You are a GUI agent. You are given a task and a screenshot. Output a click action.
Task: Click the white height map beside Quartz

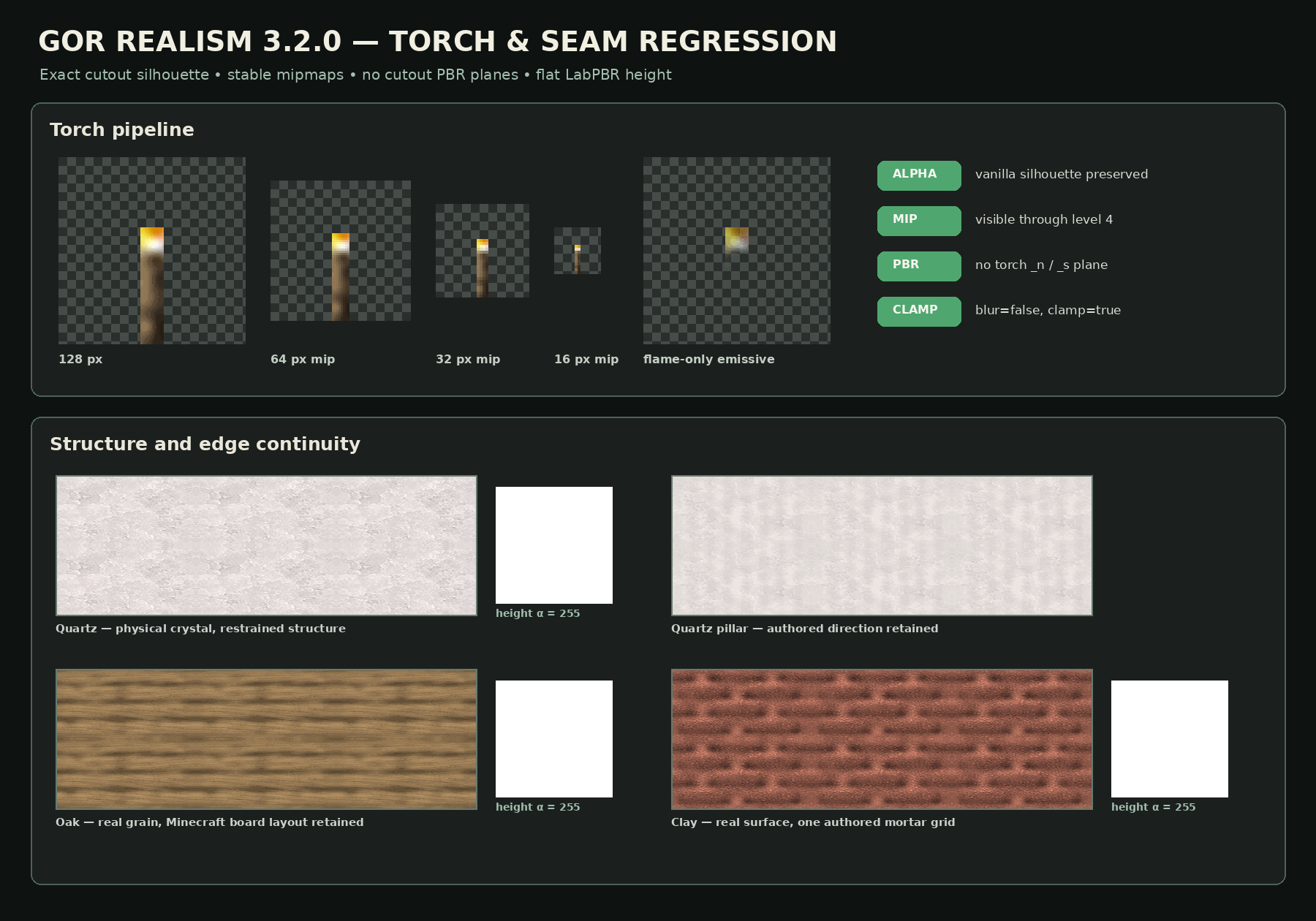point(554,545)
